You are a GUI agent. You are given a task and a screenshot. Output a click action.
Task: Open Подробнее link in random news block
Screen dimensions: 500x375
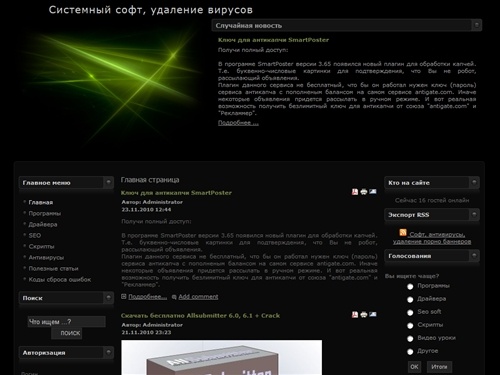coord(238,123)
